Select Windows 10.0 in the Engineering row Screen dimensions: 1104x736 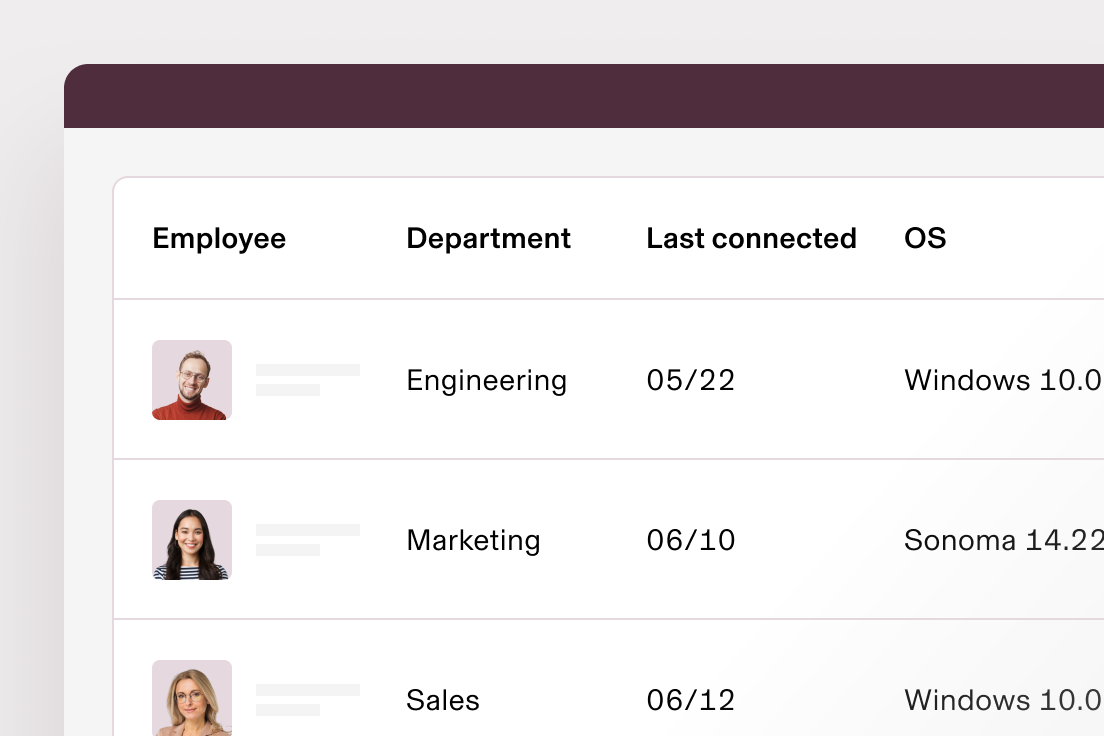[1004, 380]
